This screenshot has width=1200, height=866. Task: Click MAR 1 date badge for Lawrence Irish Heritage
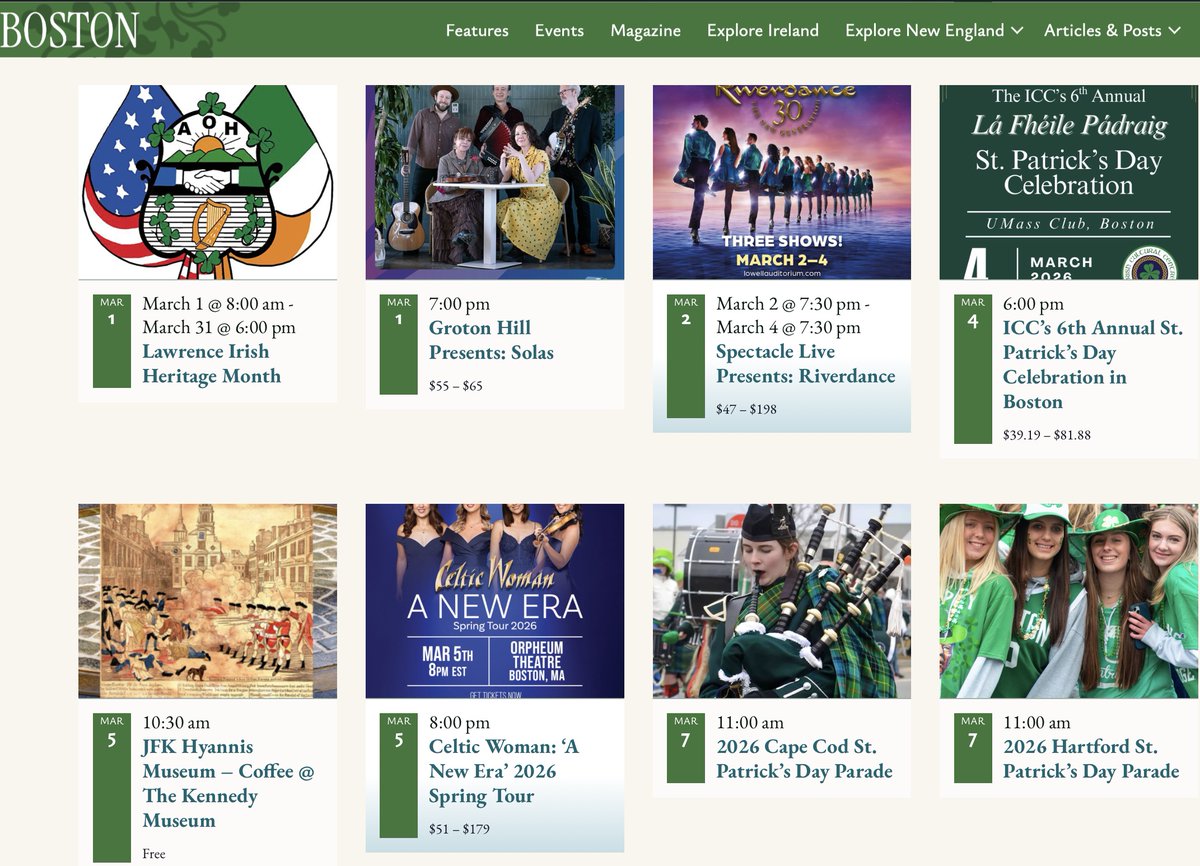coord(112,340)
